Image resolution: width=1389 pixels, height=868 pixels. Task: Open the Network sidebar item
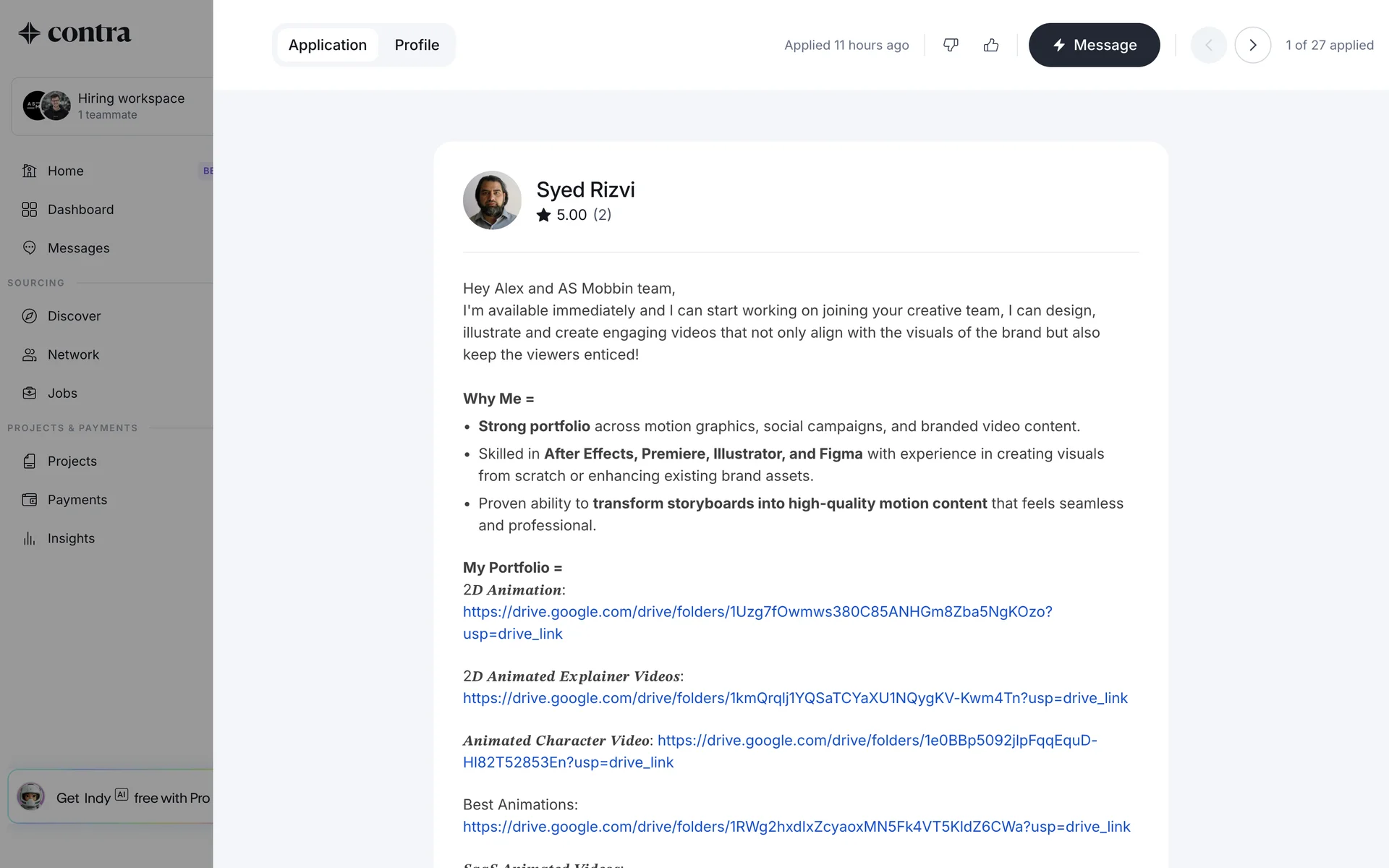click(73, 354)
